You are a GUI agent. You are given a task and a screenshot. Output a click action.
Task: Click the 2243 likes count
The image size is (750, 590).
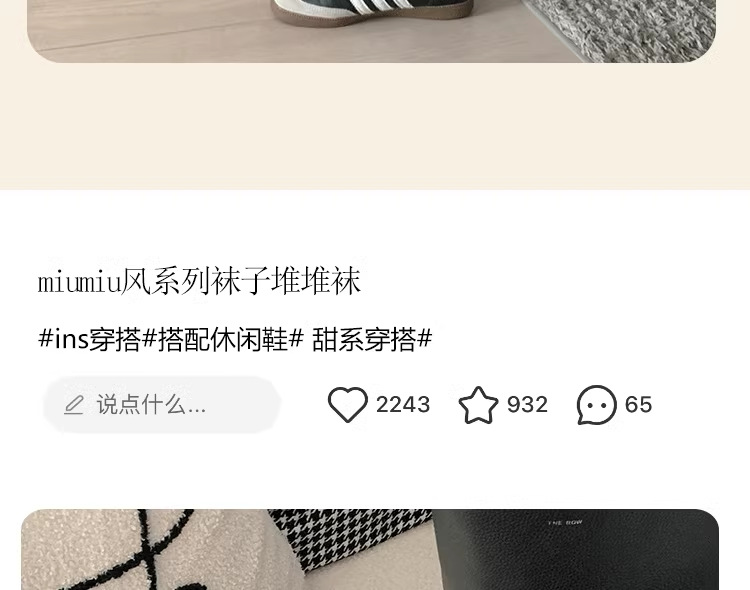click(x=403, y=405)
